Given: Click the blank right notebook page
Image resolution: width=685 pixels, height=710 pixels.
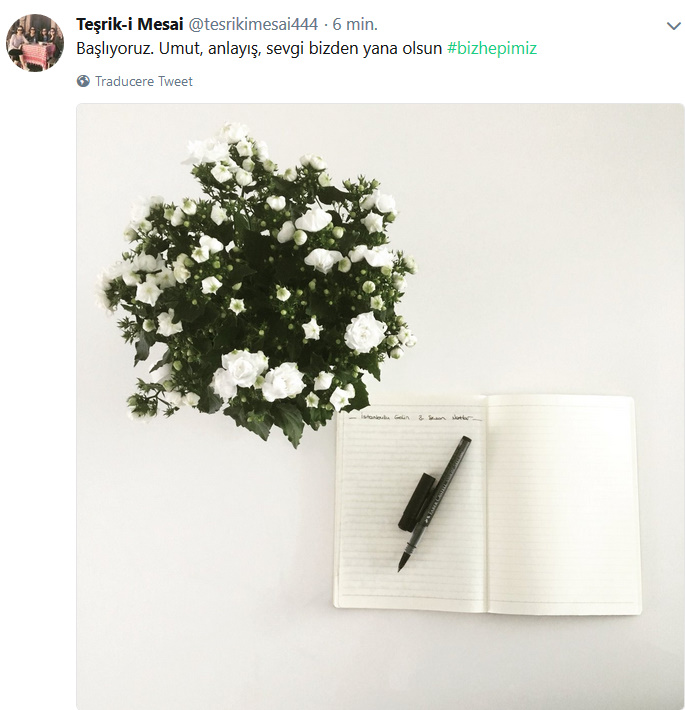Looking at the screenshot, I should 563,504.
